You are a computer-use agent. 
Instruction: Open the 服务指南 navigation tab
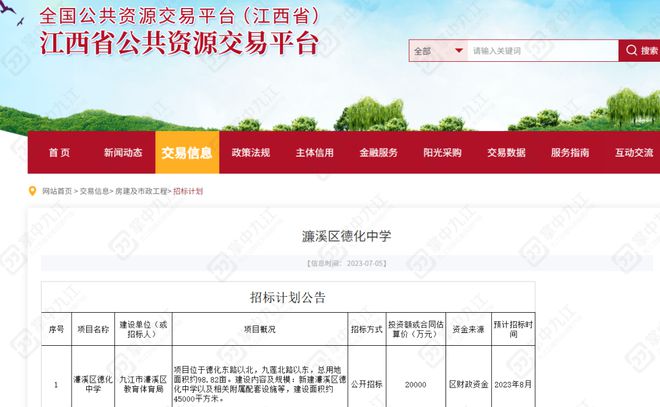click(570, 152)
